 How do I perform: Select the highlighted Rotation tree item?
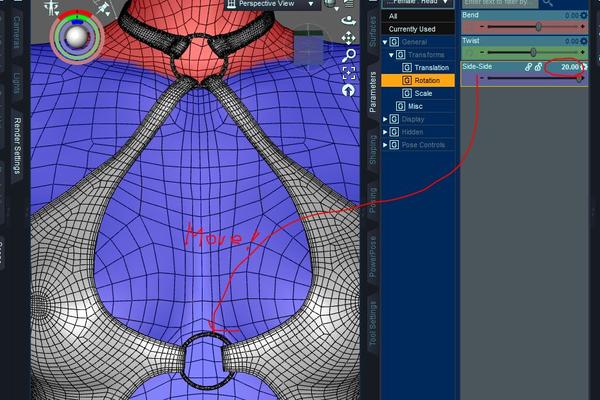pyautogui.click(x=418, y=80)
